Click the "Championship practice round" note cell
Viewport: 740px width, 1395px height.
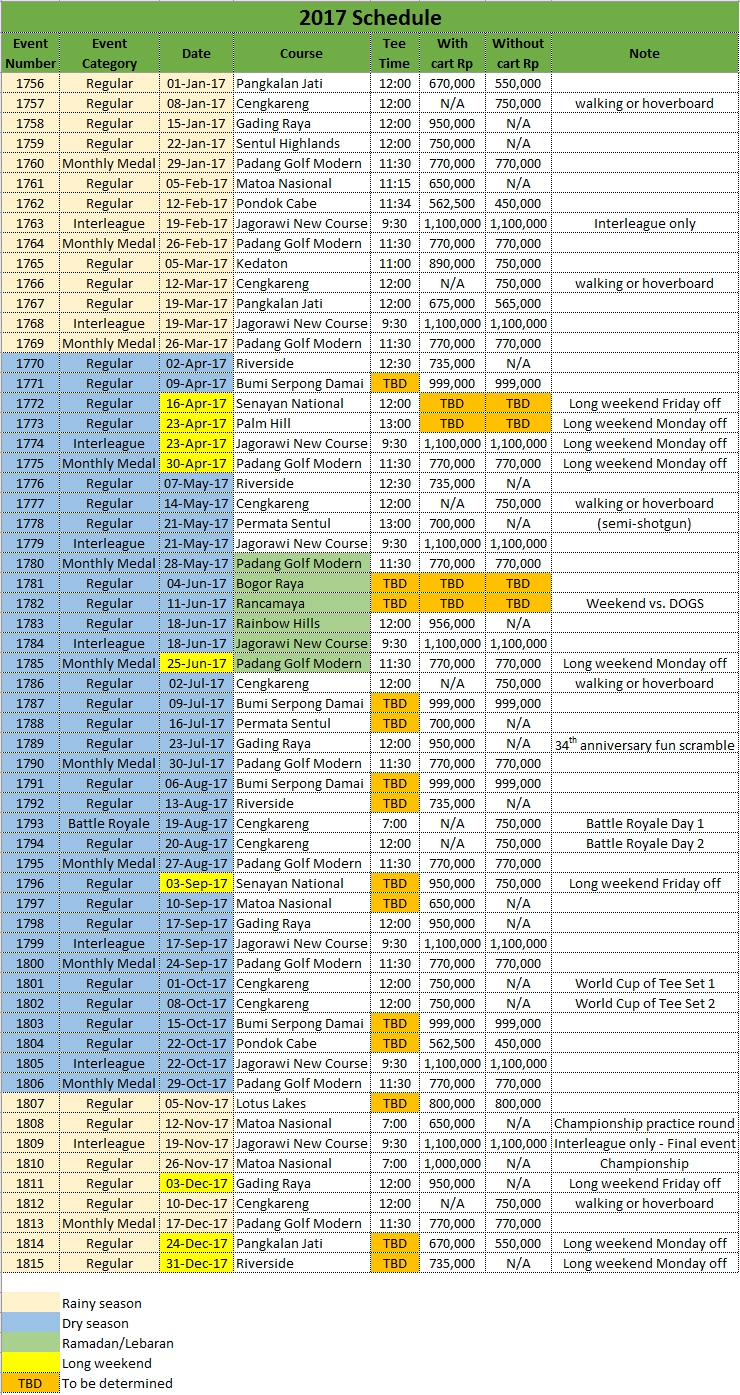coord(644,1123)
